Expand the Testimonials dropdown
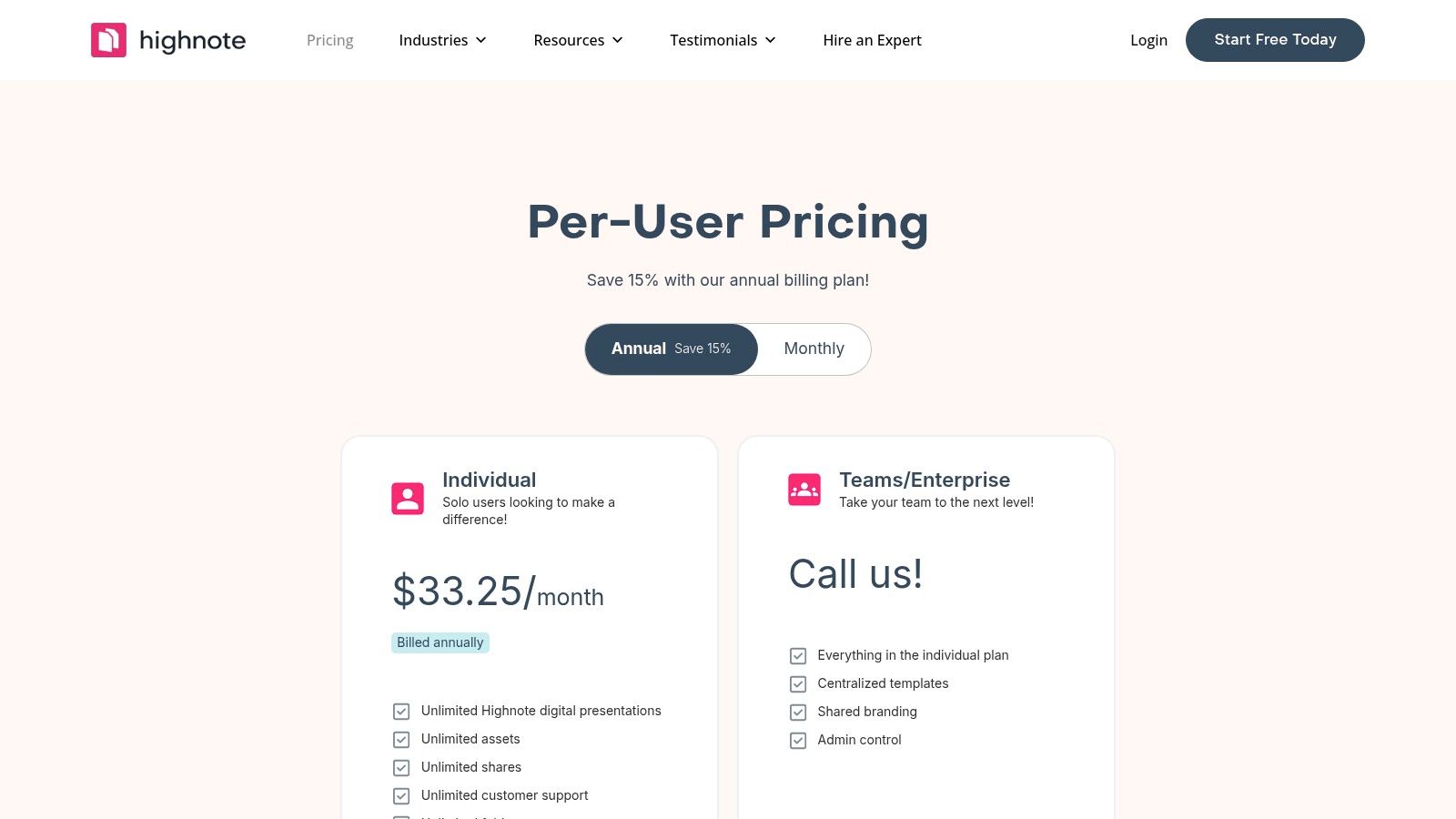1456x819 pixels. tap(723, 40)
